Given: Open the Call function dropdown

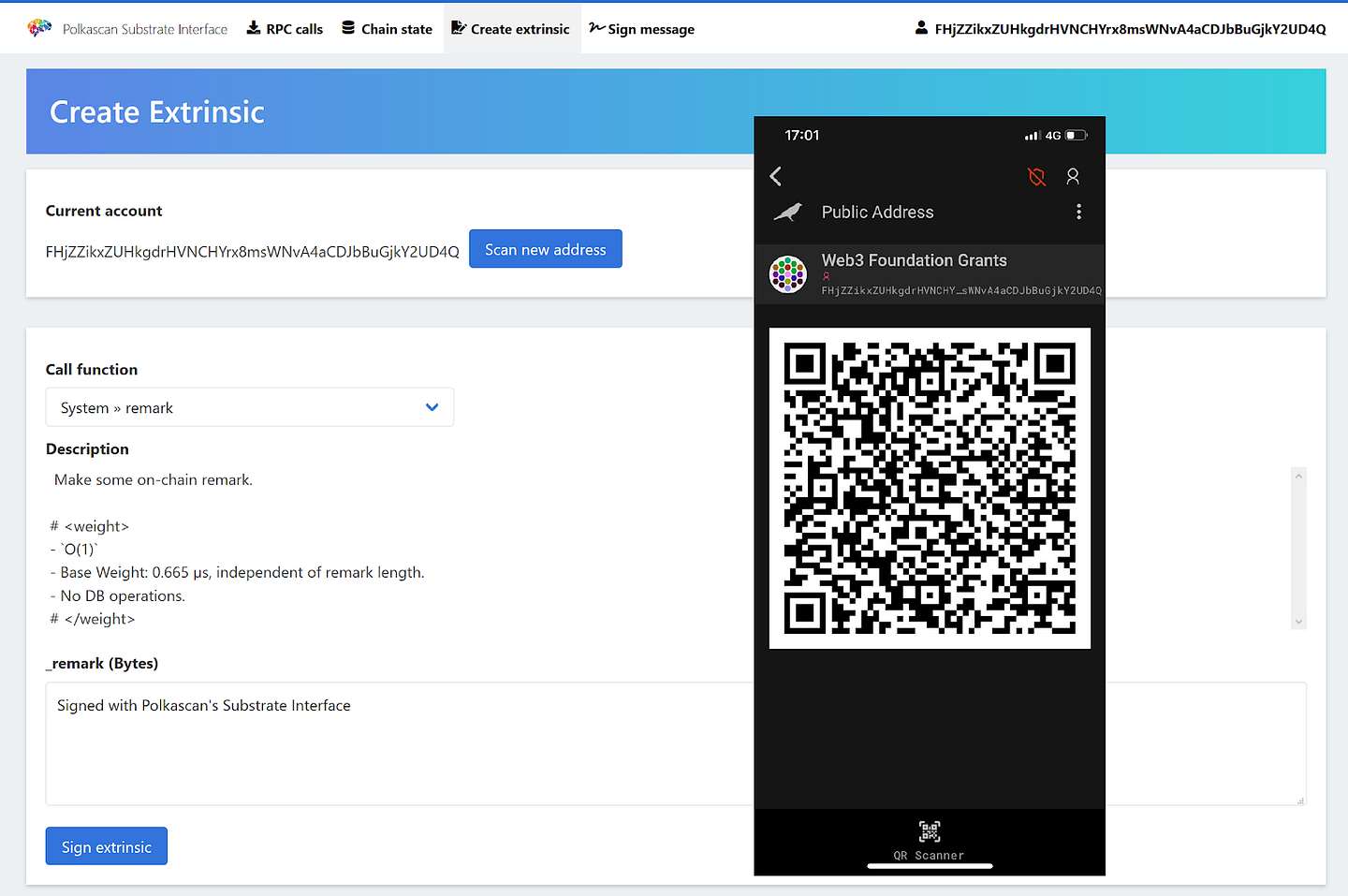Looking at the screenshot, I should 250,407.
